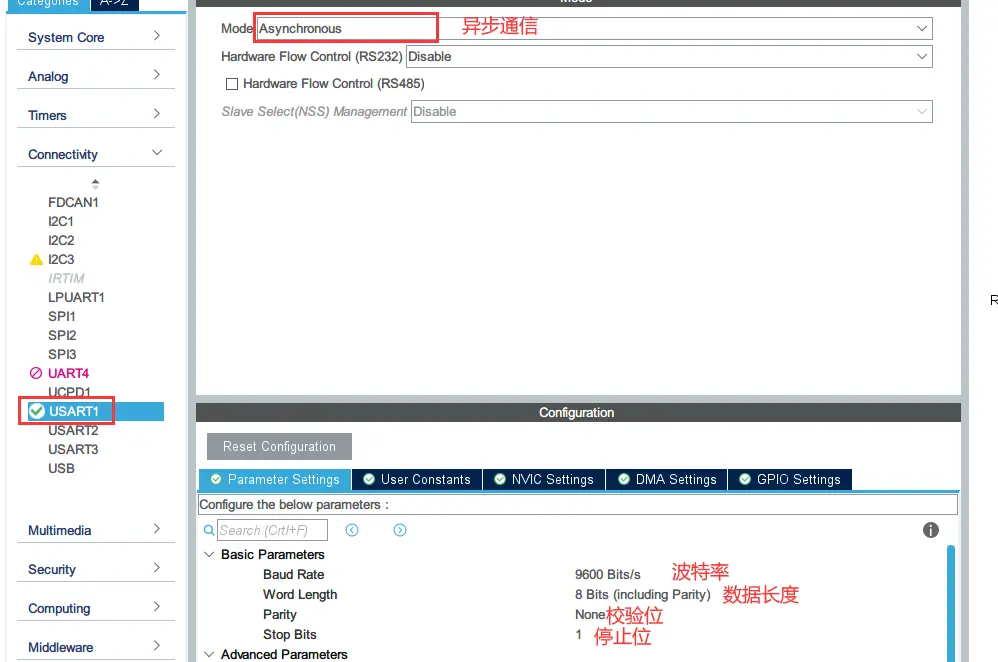The height and width of the screenshot is (662, 998).
Task: Expand the System Core category
Action: [156, 37]
